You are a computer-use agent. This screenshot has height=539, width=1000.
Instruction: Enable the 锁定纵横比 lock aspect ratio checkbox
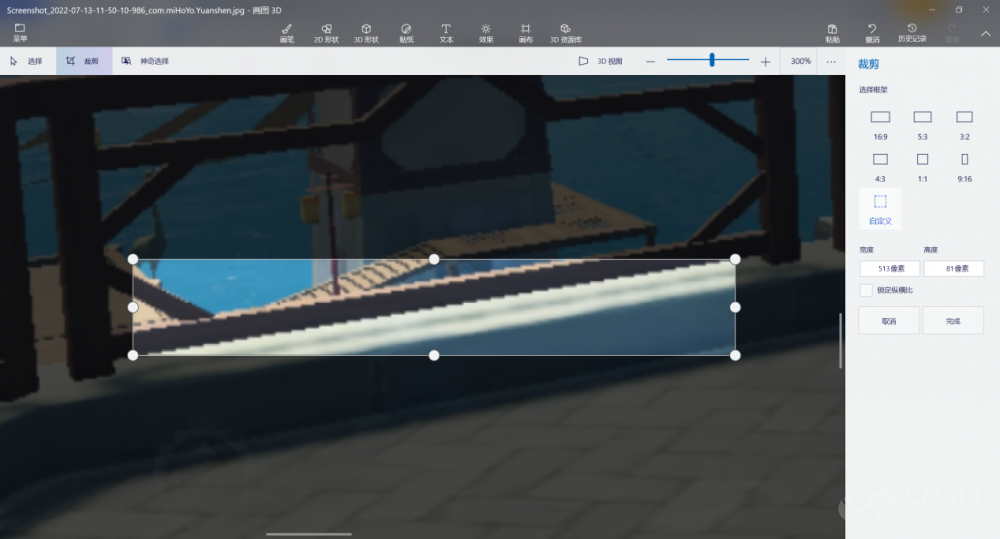[865, 290]
